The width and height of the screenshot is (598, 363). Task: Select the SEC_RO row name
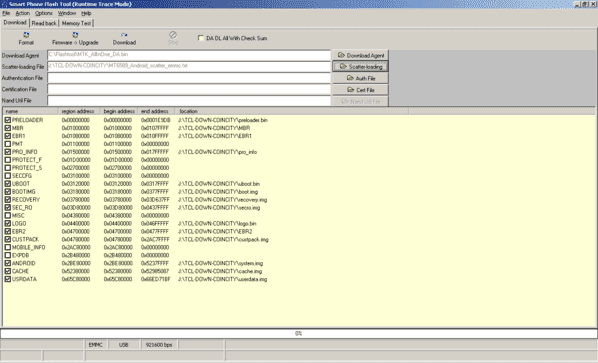click(x=22, y=207)
